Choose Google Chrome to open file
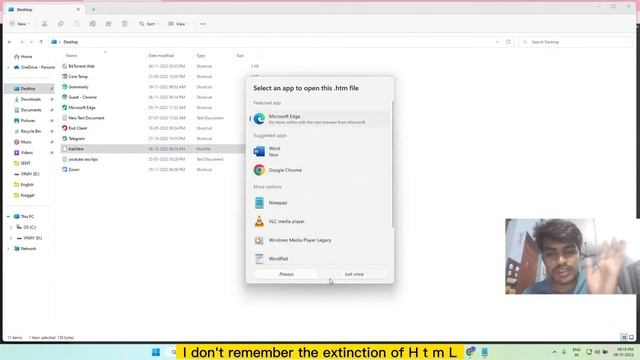Screen dimensions: 640x360 coord(319,170)
